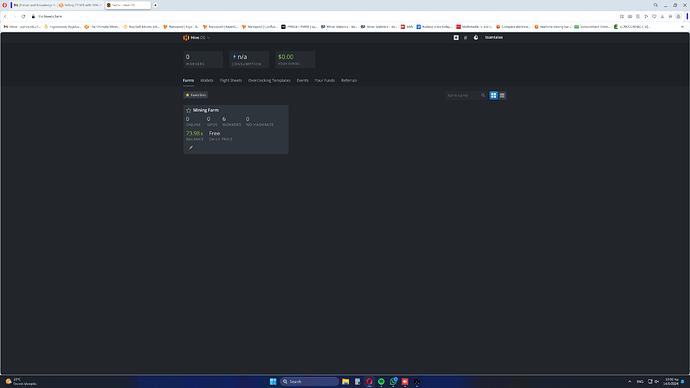690x388 pixels.
Task: Toggle the Favorites filter
Action: coord(196,95)
